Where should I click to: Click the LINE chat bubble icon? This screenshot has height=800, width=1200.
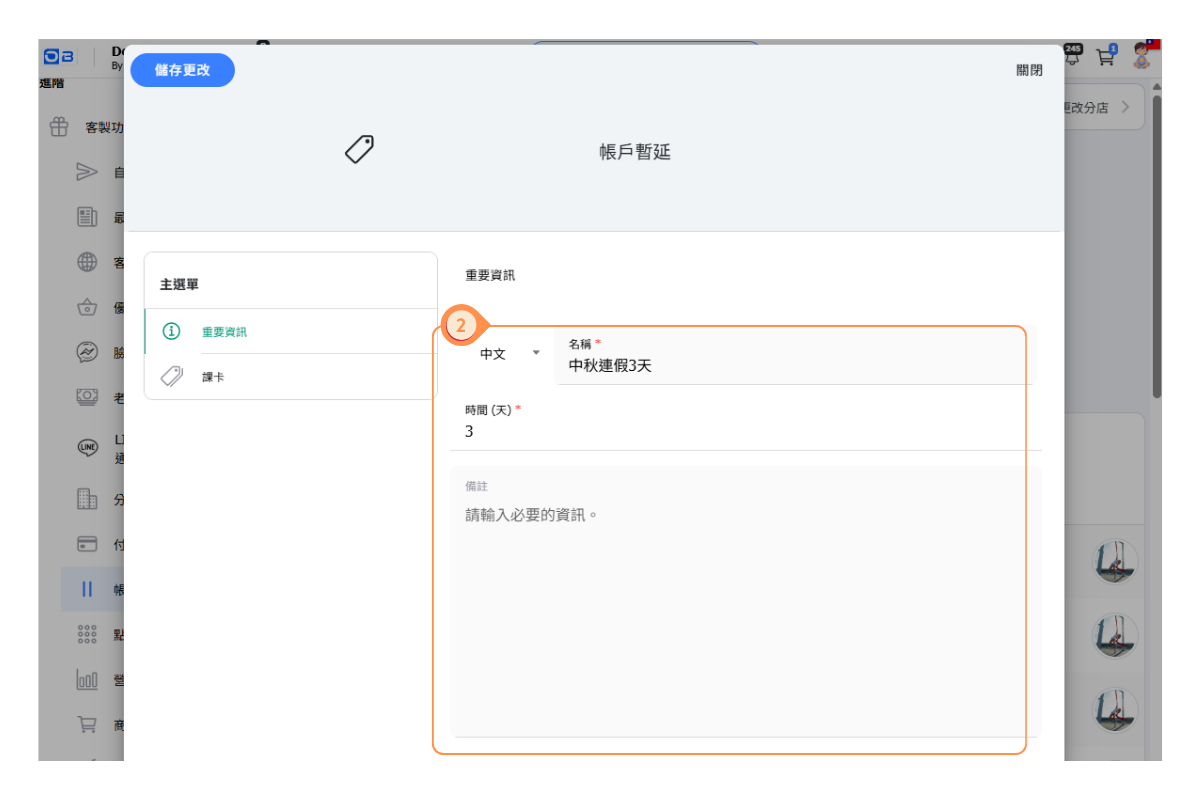click(x=87, y=447)
